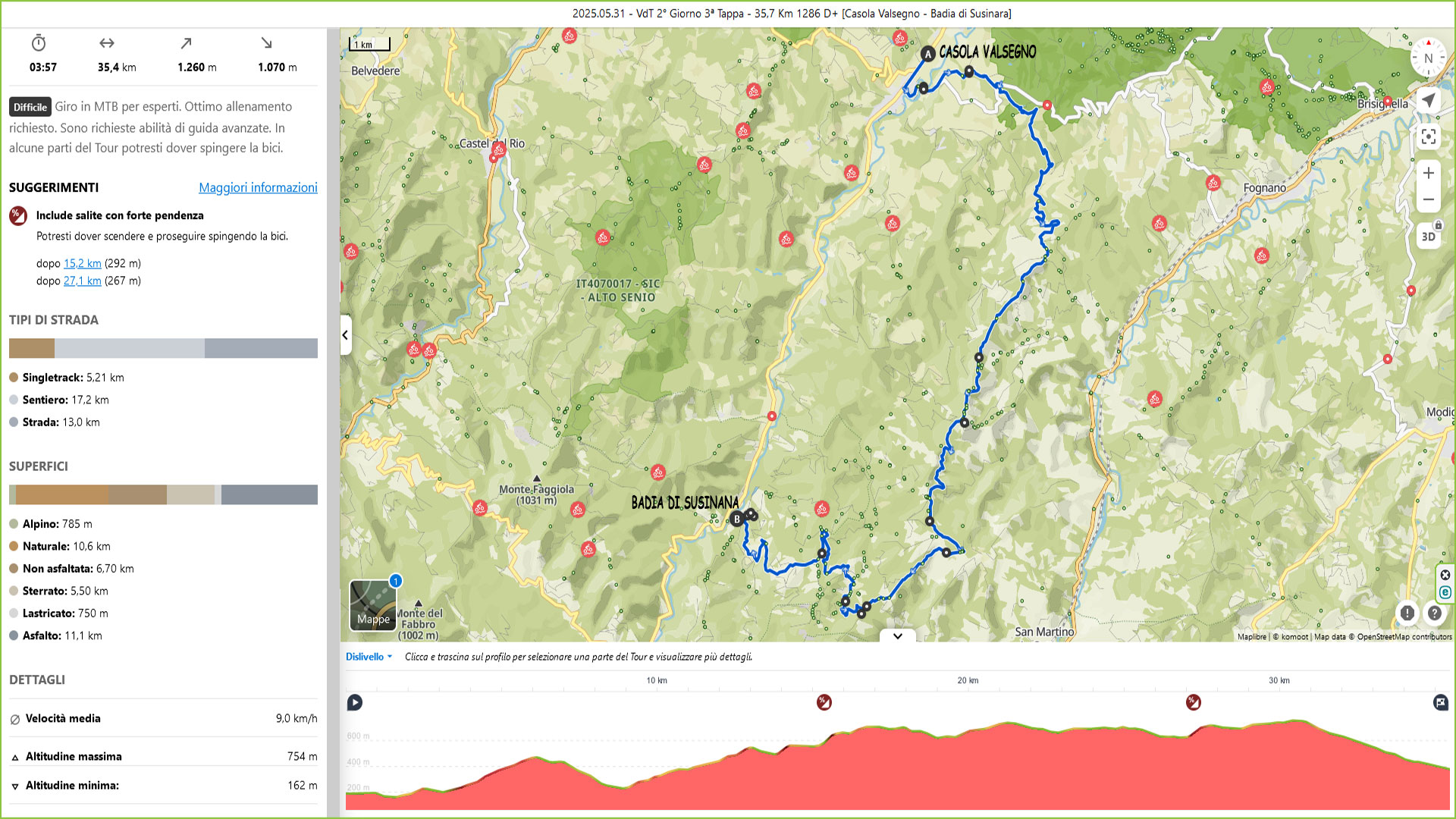Click the report problem exclamation icon

(x=1407, y=613)
